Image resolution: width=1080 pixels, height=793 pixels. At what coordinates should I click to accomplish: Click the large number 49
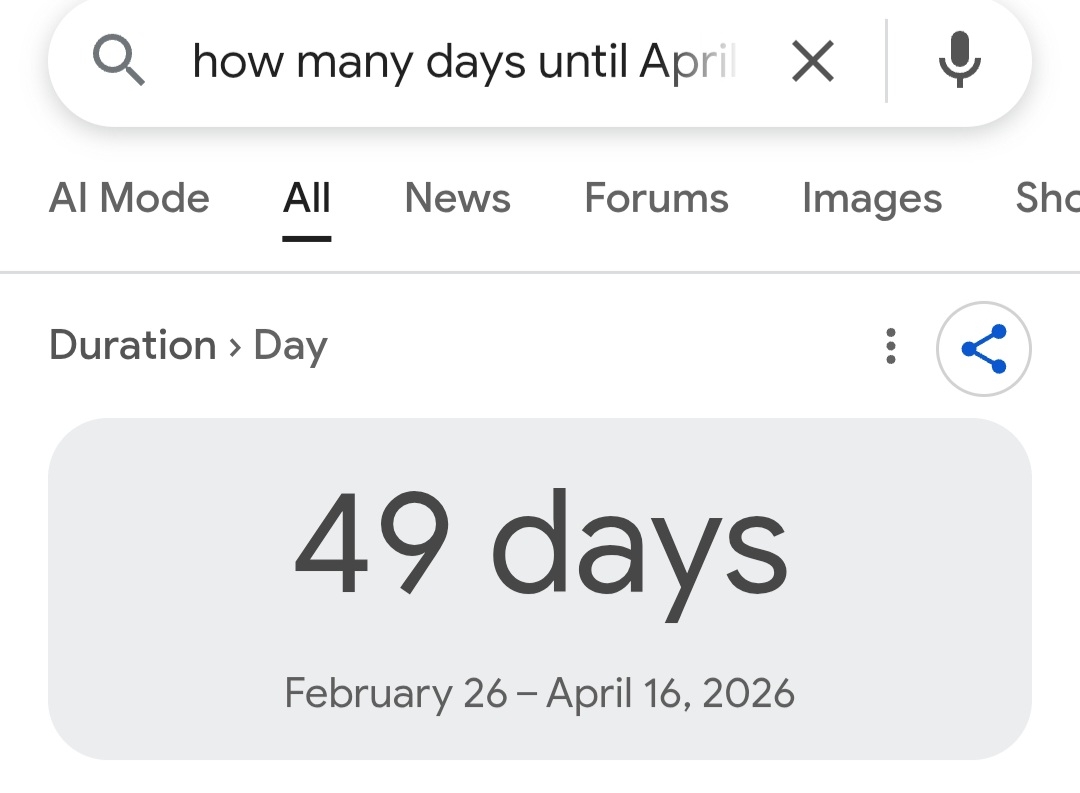point(371,545)
